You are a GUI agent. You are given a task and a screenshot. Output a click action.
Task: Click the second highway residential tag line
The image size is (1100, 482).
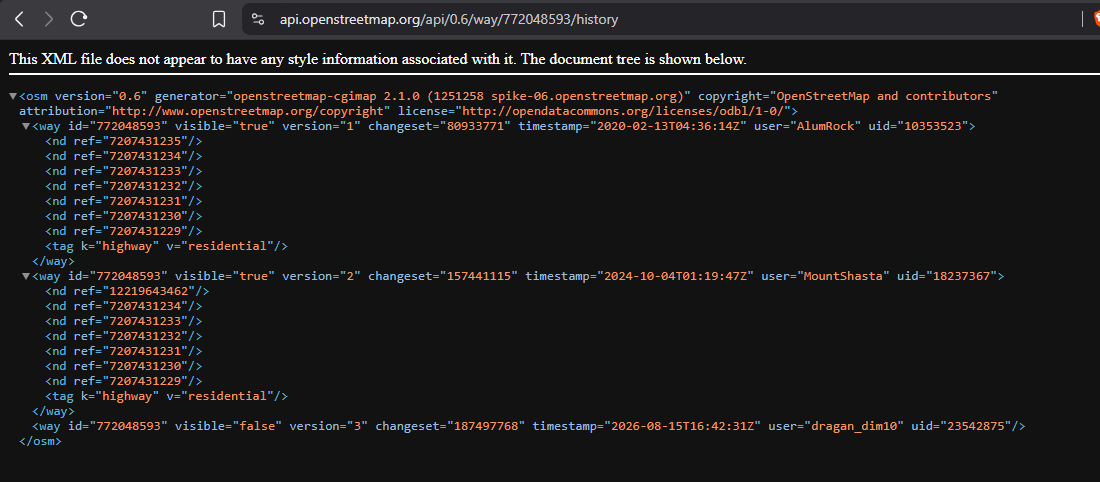[167, 396]
